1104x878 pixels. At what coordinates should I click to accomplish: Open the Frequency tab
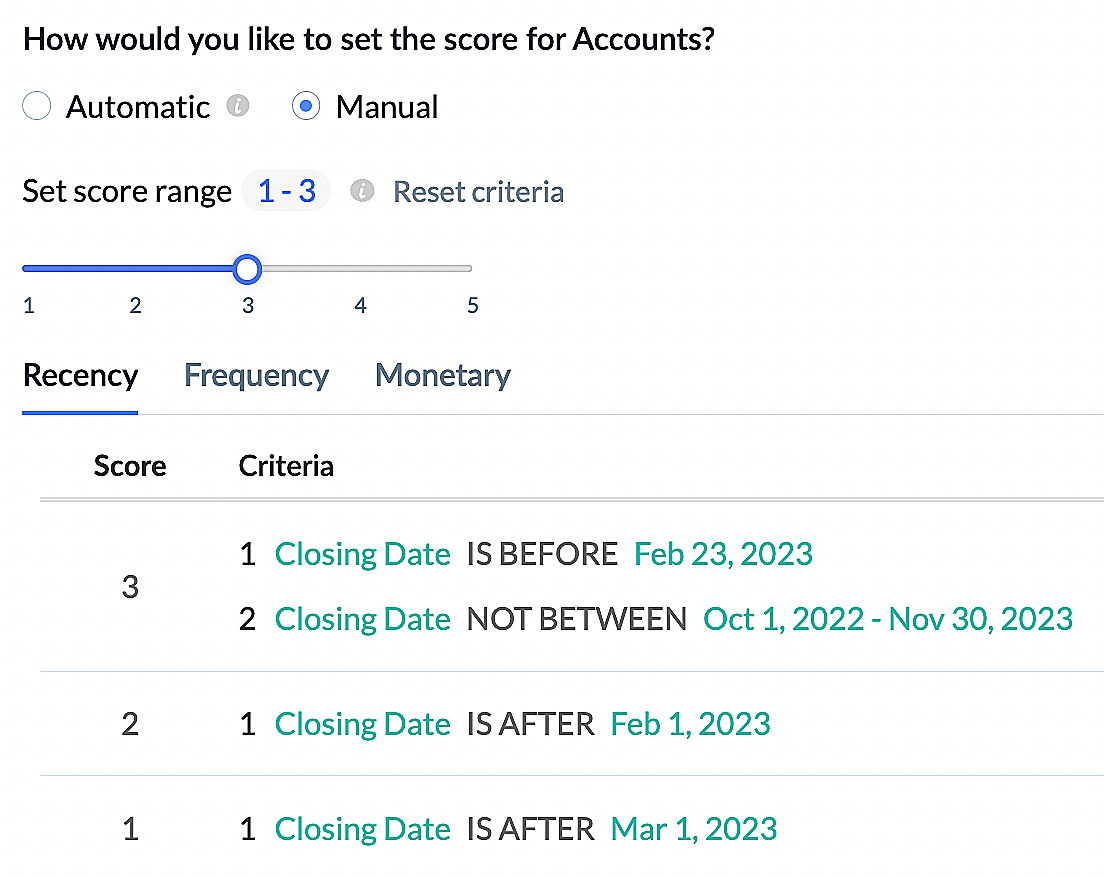256,376
